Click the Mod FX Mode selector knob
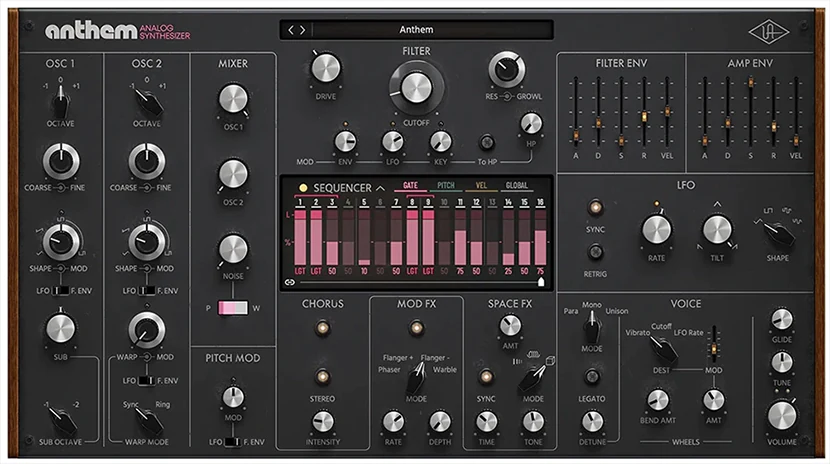This screenshot has width=830, height=464. click(416, 377)
